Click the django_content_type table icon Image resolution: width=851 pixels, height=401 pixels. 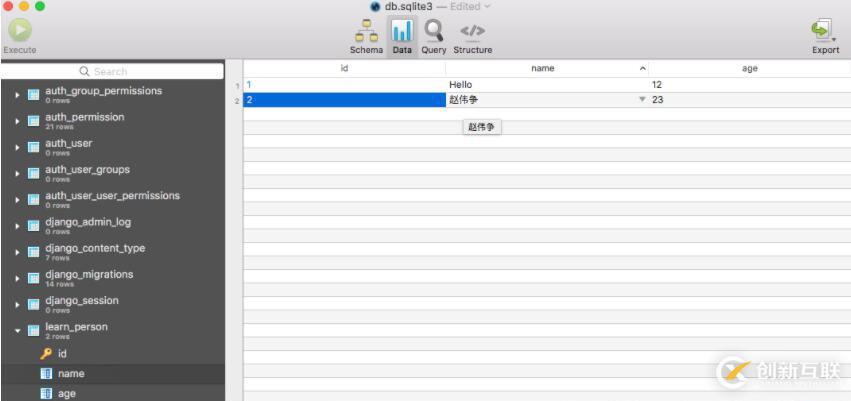[33, 252]
